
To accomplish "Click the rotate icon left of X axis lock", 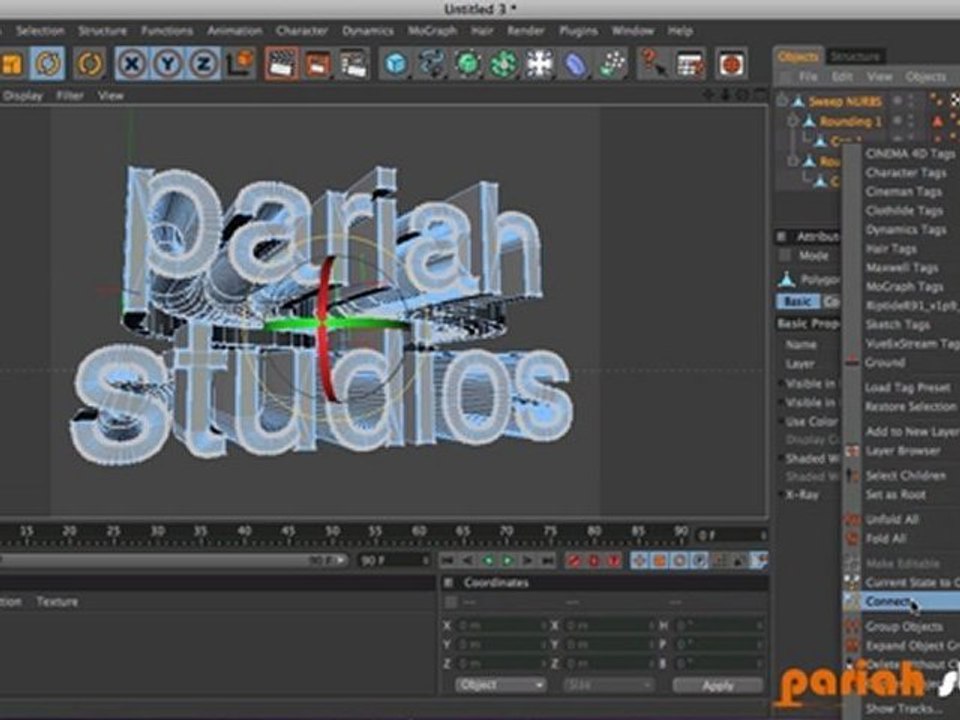I will pyautogui.click(x=89, y=64).
